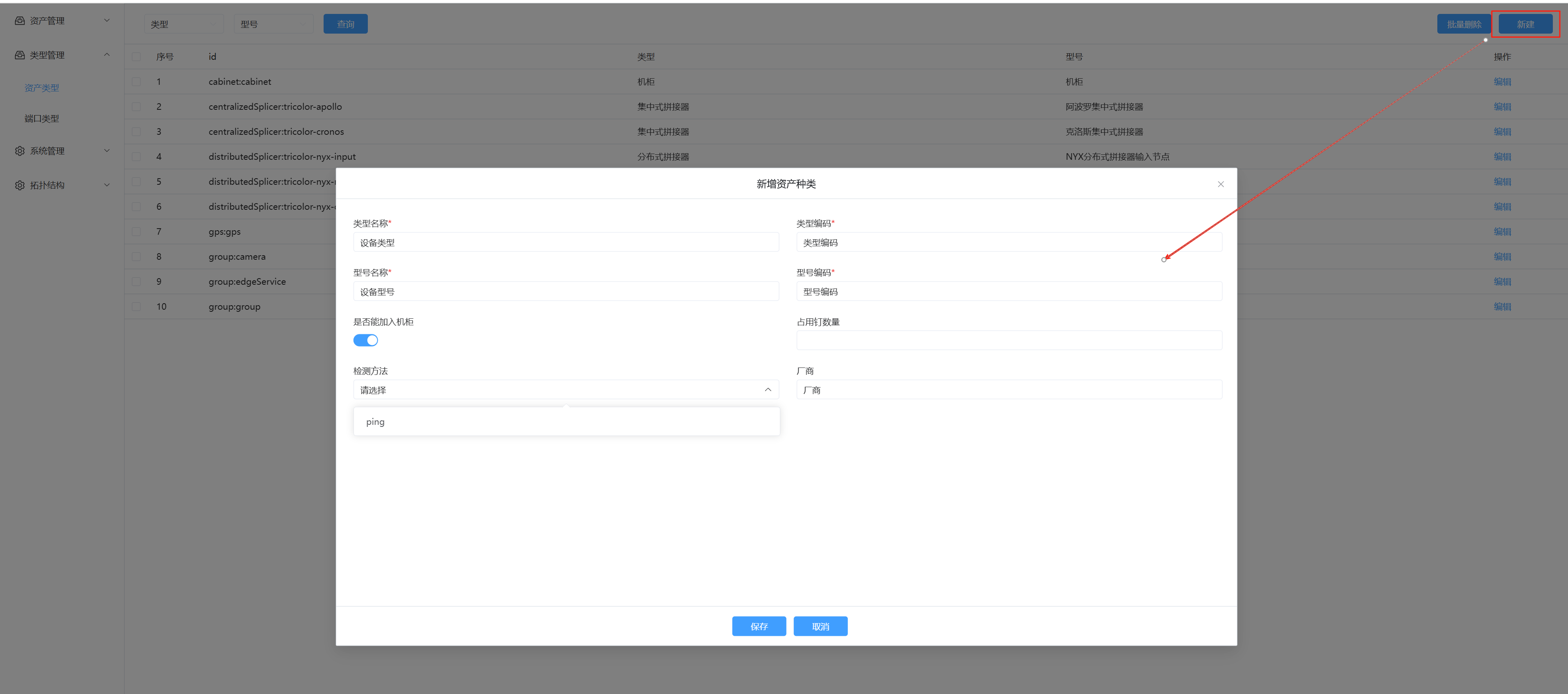Click the group:group id cell
The image size is (1568, 694).
(x=234, y=307)
